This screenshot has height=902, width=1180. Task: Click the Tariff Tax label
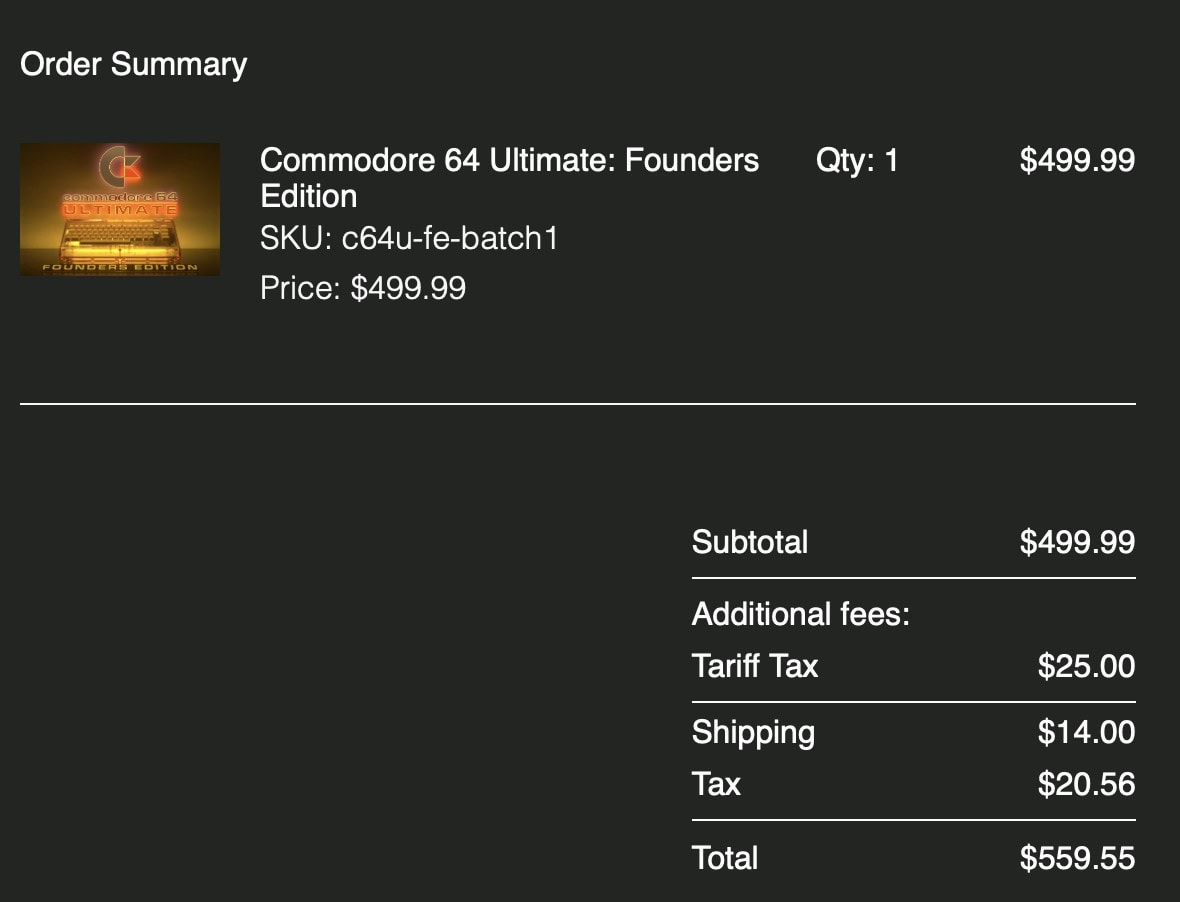pos(755,667)
